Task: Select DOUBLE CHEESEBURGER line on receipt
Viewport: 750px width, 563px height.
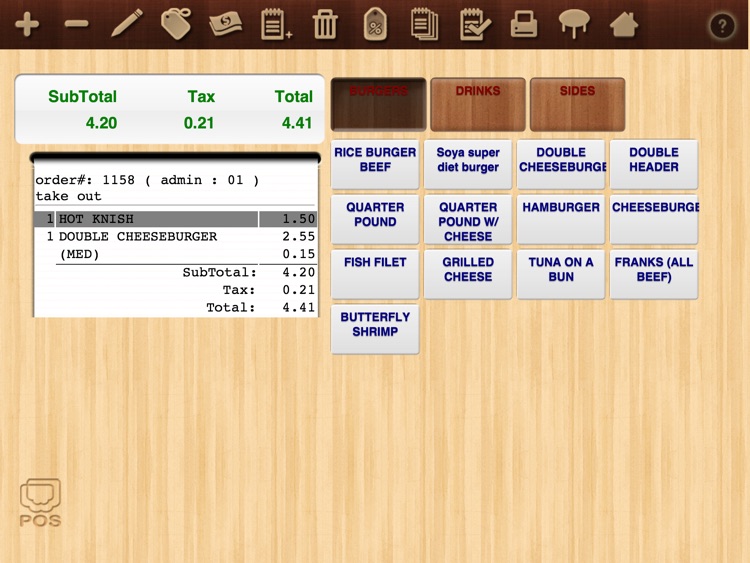Action: pos(176,236)
